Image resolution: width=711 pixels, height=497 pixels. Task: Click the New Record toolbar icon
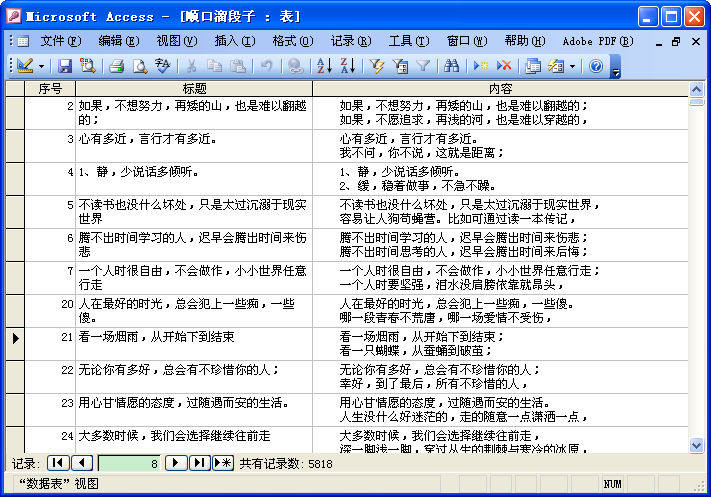pyautogui.click(x=481, y=66)
